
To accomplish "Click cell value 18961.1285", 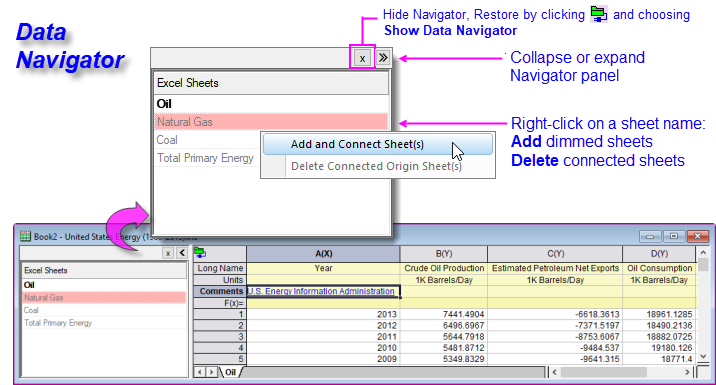I will (659, 314).
